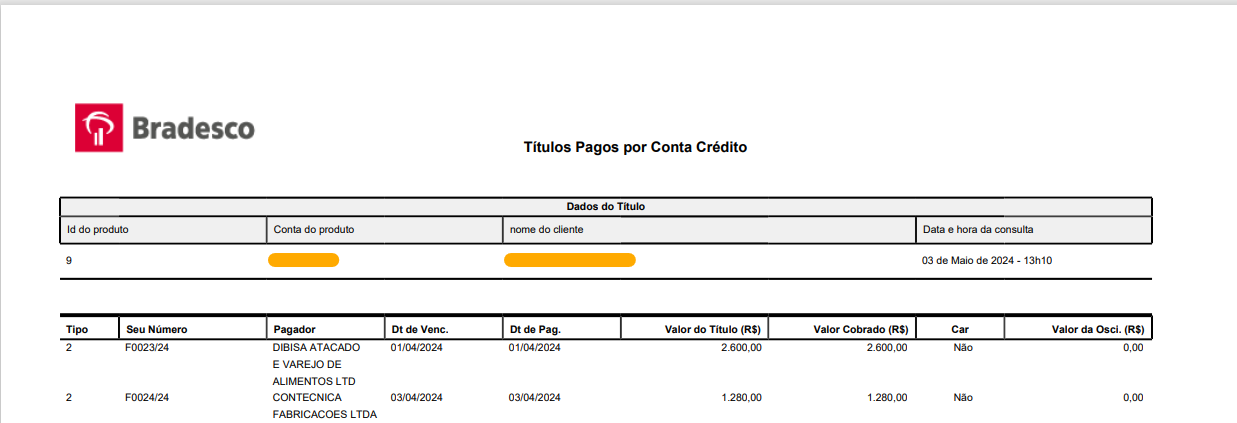Click the Valor Cobrado (R$) column header
Screen dimensions: 1237x423
pyautogui.click(x=860, y=329)
